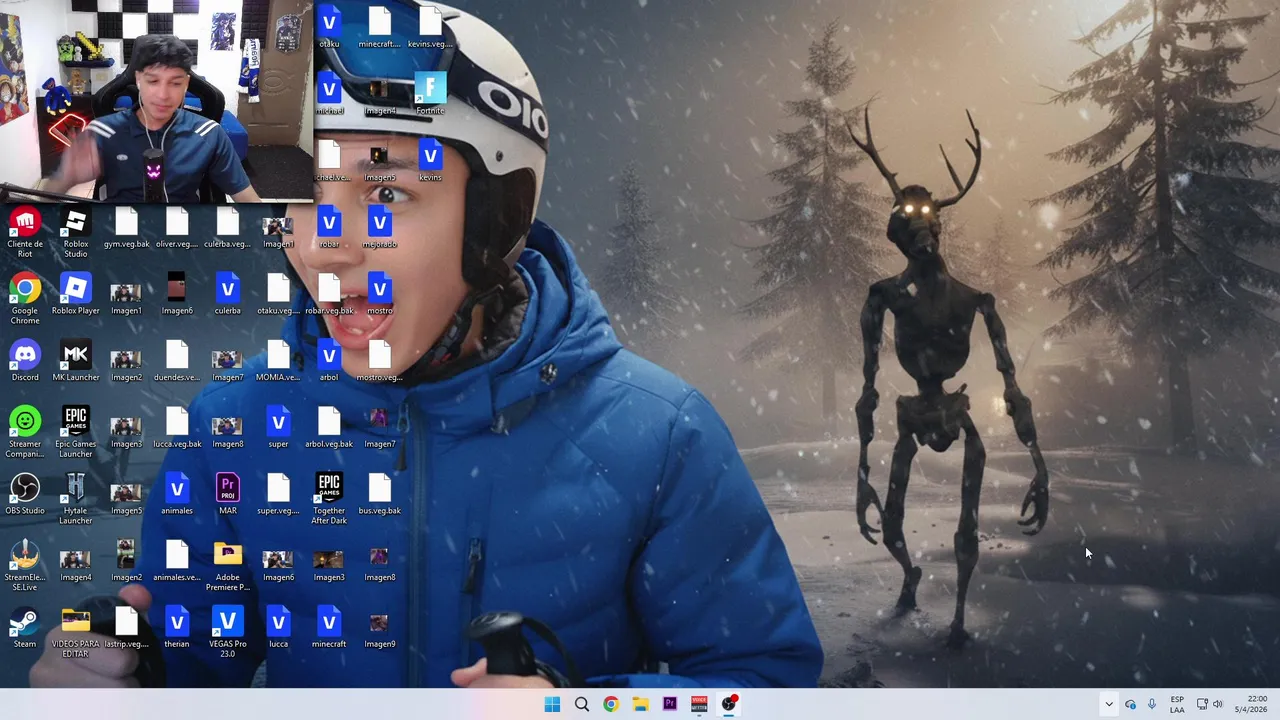This screenshot has height=720, width=1280.
Task: Select lucca.veg.bak backup file
Action: click(177, 428)
